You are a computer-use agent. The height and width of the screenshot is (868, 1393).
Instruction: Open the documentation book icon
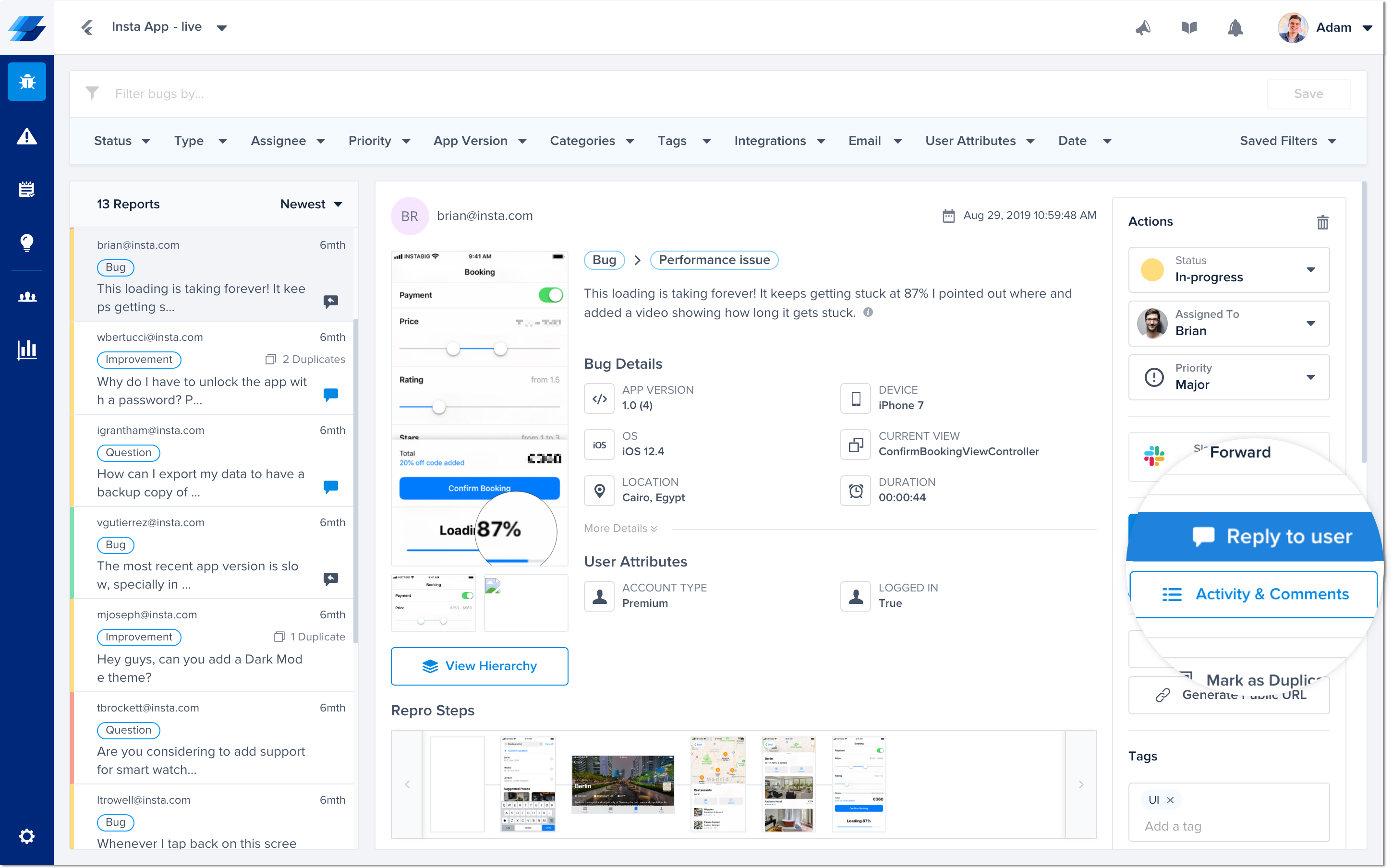[1188, 27]
